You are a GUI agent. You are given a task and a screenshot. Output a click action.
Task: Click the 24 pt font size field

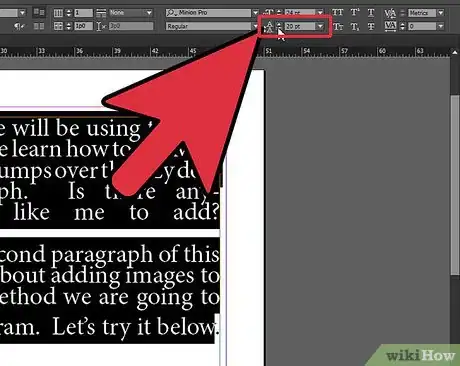tap(300, 13)
